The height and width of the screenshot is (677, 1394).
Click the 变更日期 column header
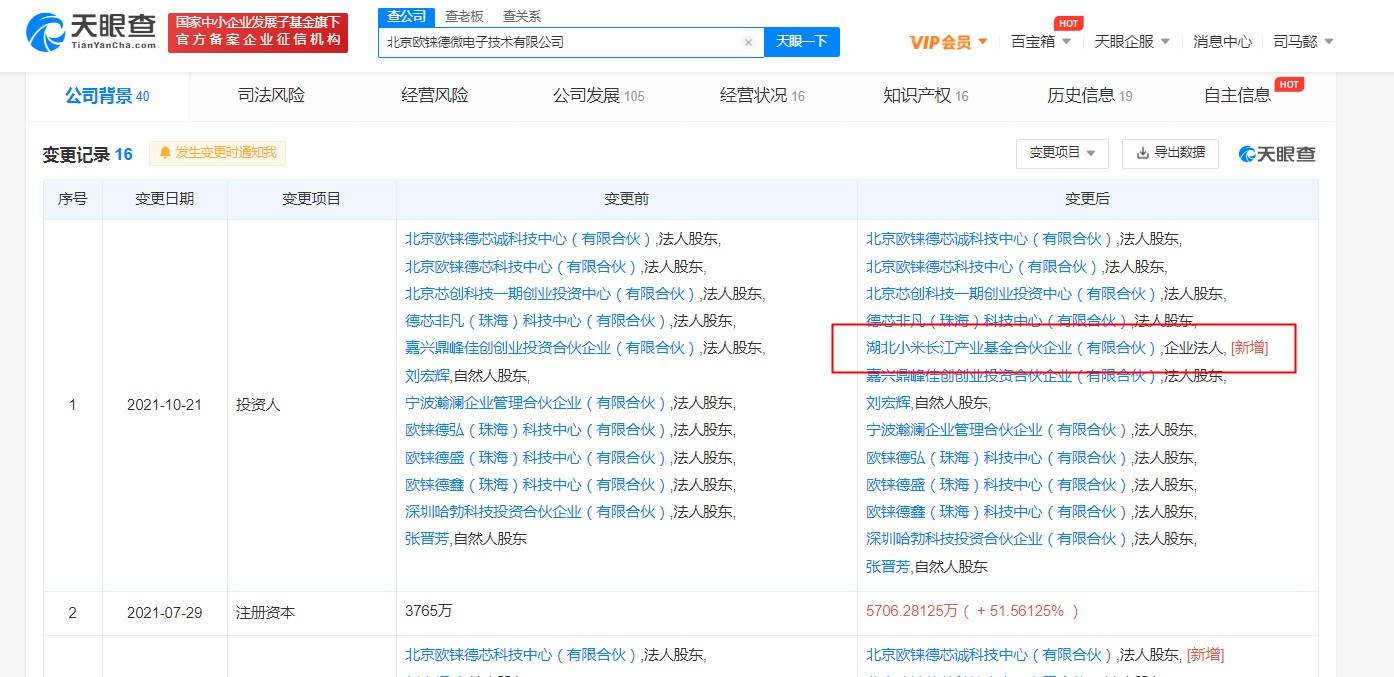pos(164,199)
